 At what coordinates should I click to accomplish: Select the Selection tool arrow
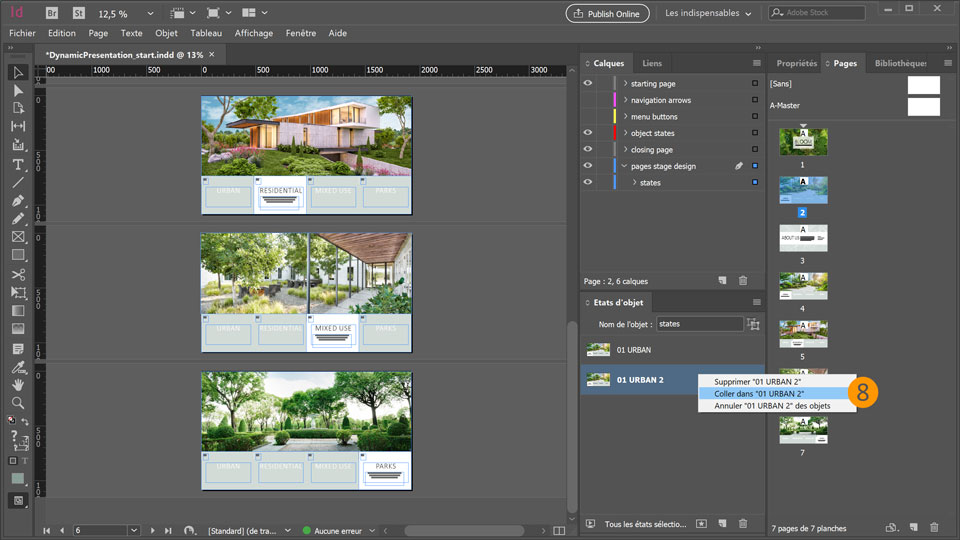(18, 72)
